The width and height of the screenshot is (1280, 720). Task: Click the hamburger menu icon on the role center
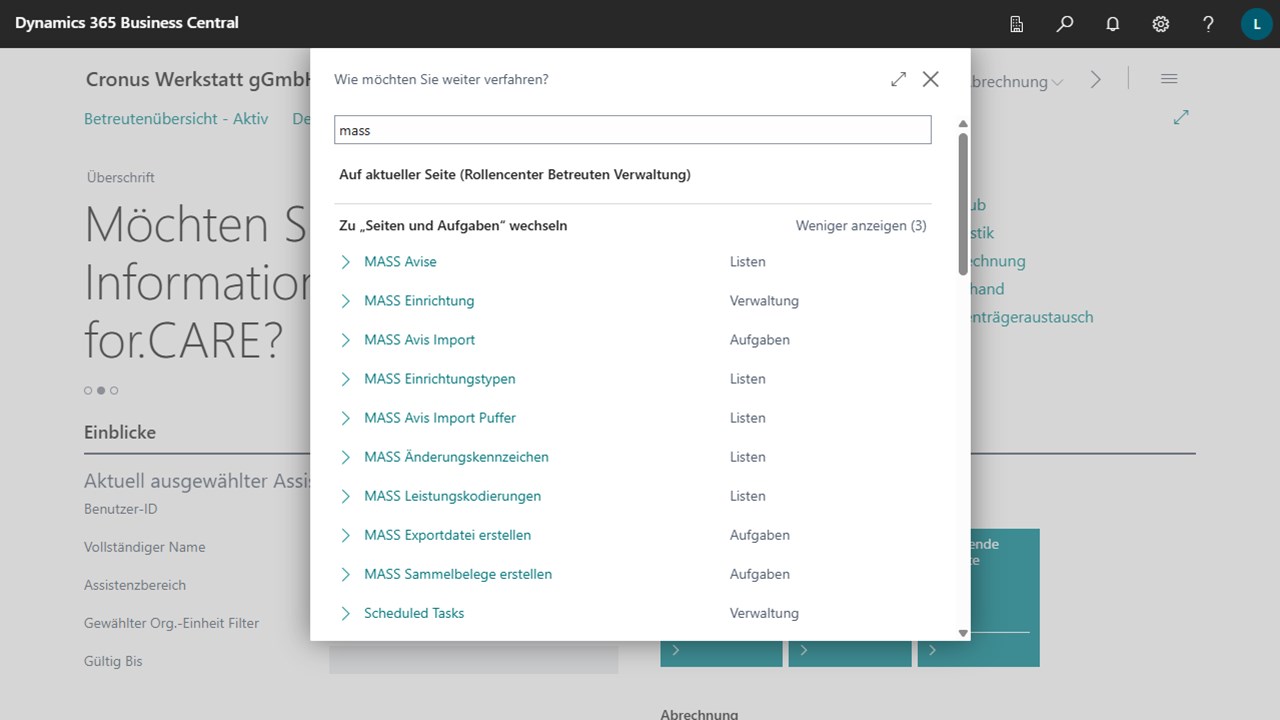[1169, 79]
